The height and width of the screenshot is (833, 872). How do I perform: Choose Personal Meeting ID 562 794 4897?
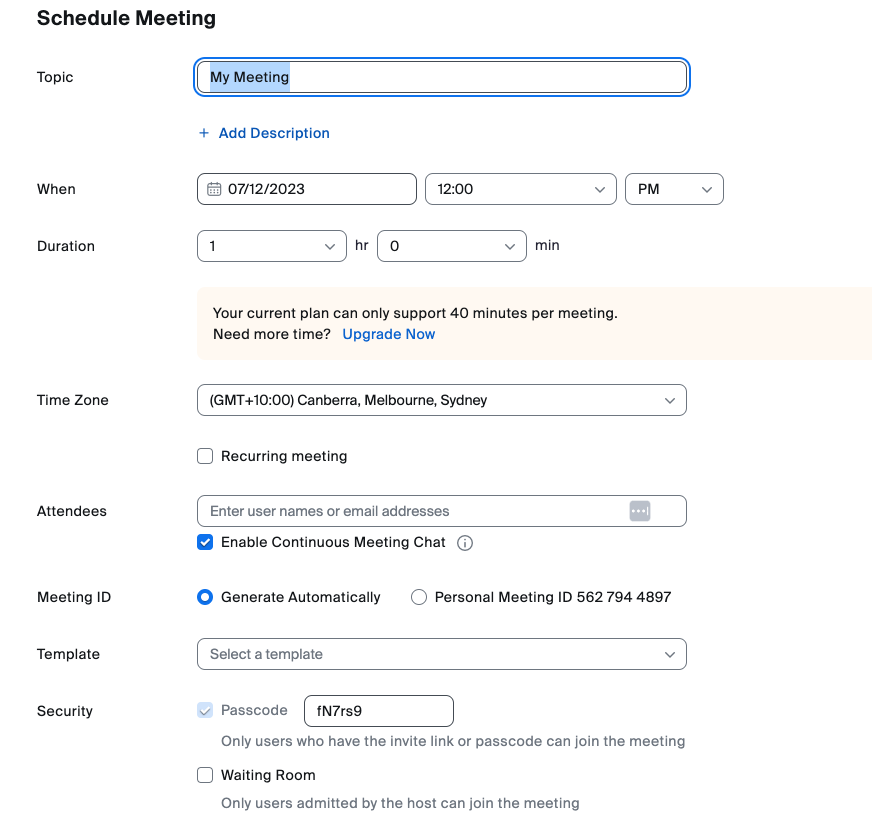point(419,597)
